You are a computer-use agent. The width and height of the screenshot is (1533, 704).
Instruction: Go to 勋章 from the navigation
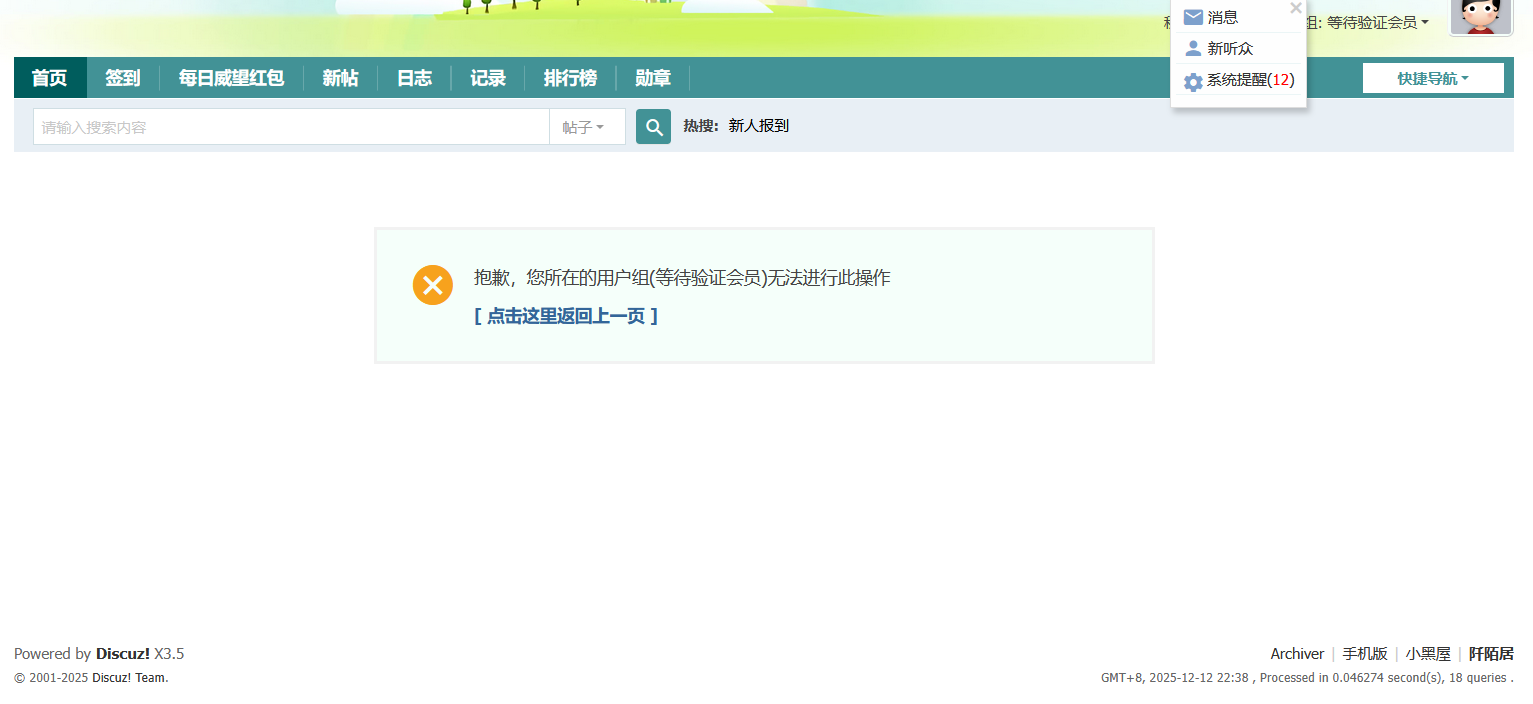pyautogui.click(x=652, y=77)
